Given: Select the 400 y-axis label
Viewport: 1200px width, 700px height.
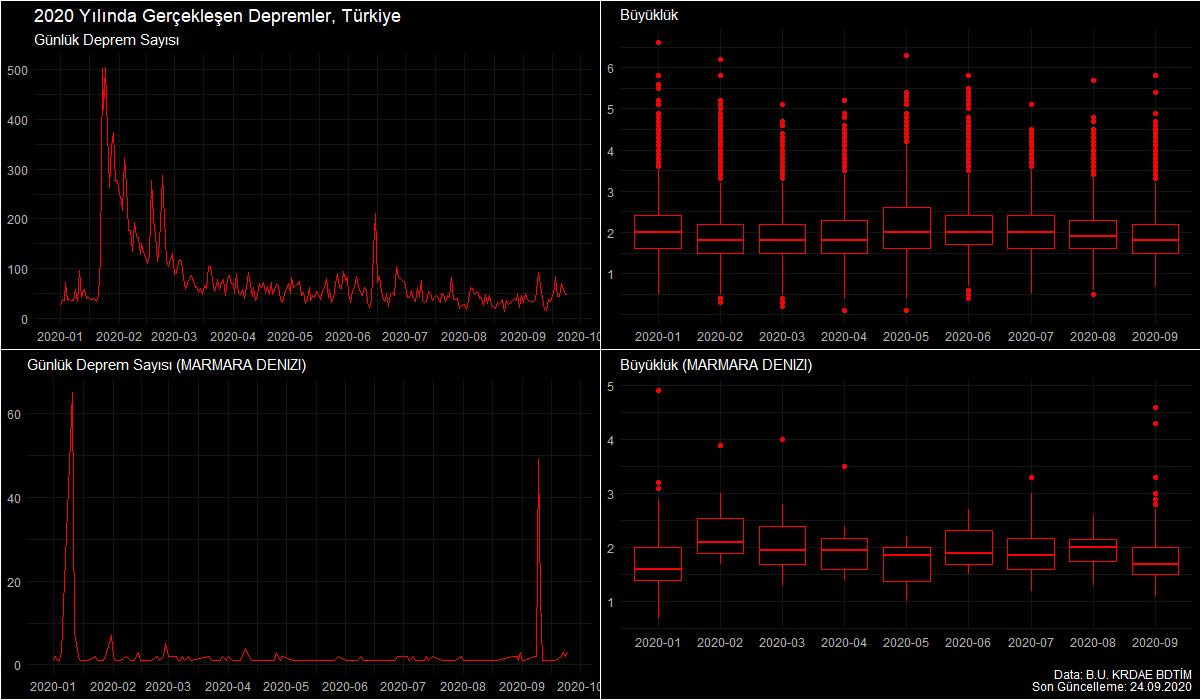Looking at the screenshot, I should tap(17, 120).
